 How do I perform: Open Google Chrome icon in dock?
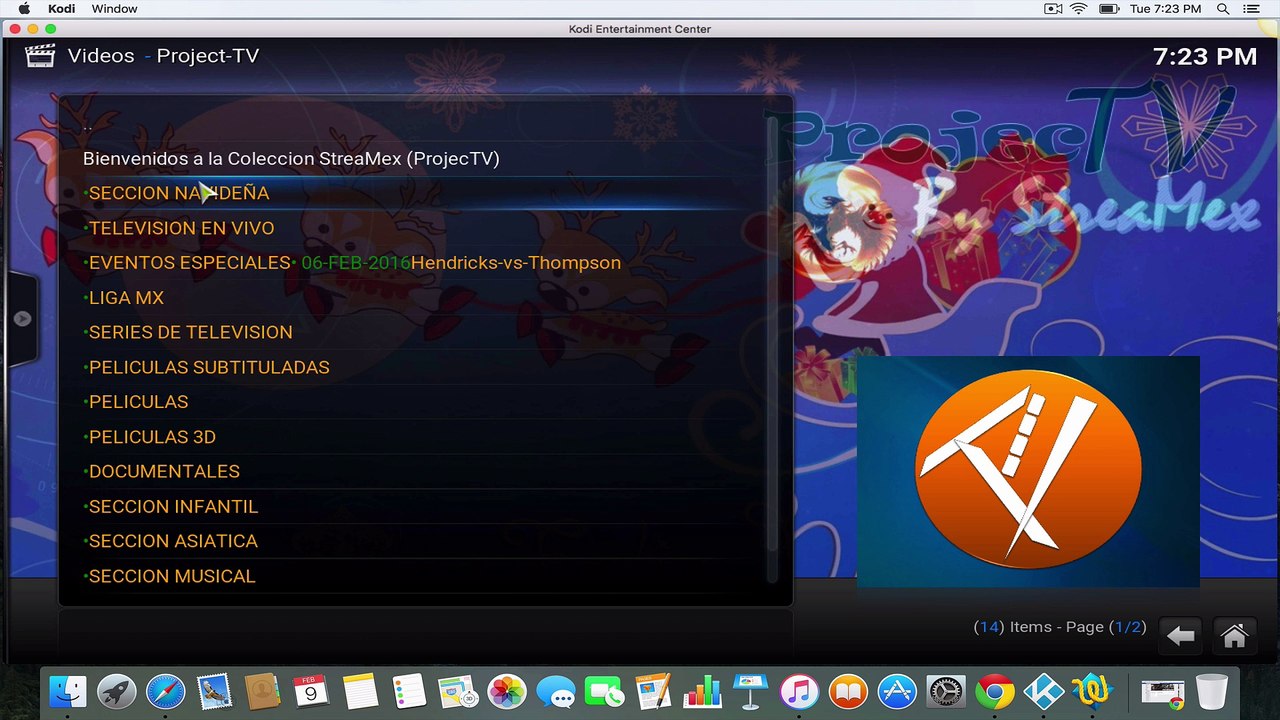(x=995, y=691)
